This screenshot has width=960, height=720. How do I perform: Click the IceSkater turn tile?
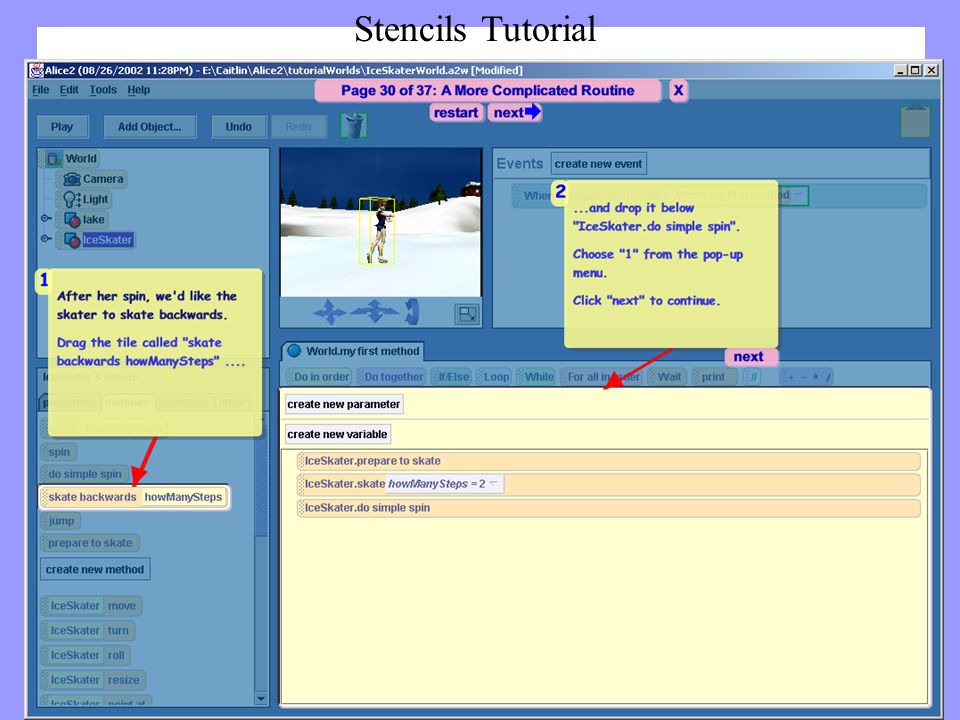point(88,631)
